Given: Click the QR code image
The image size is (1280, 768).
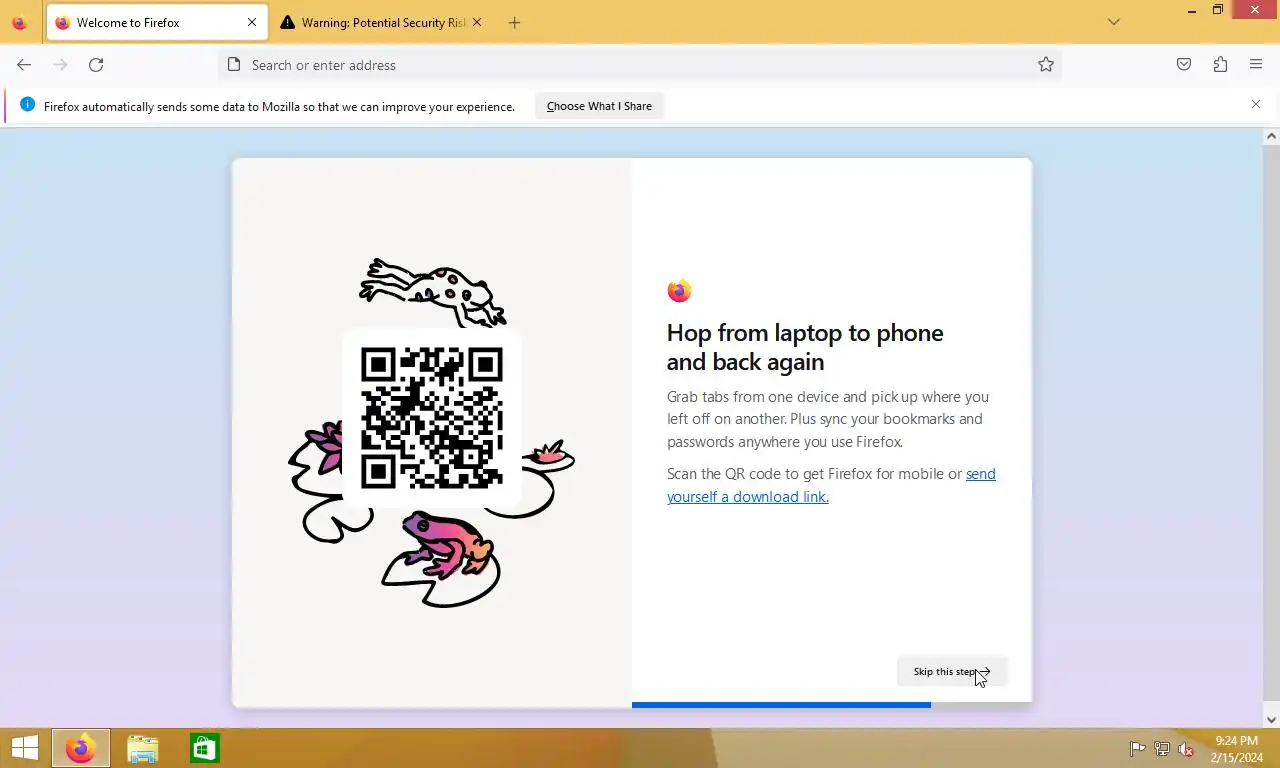Looking at the screenshot, I should (x=432, y=418).
